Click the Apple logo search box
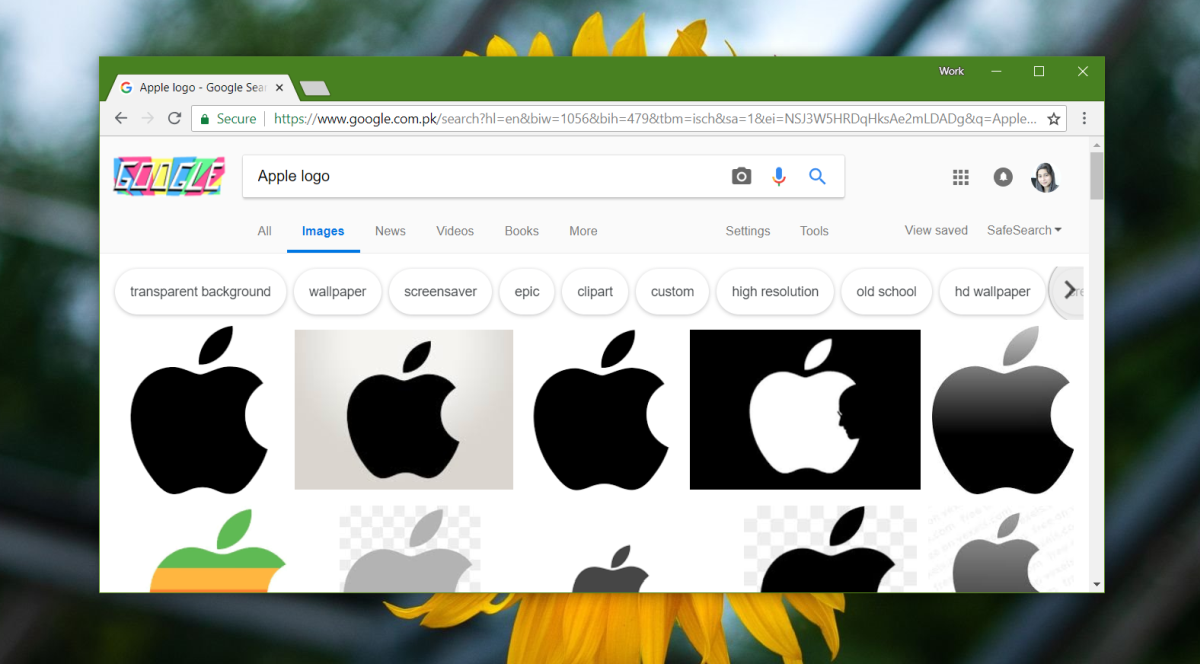Image resolution: width=1200 pixels, height=664 pixels. click(485, 176)
